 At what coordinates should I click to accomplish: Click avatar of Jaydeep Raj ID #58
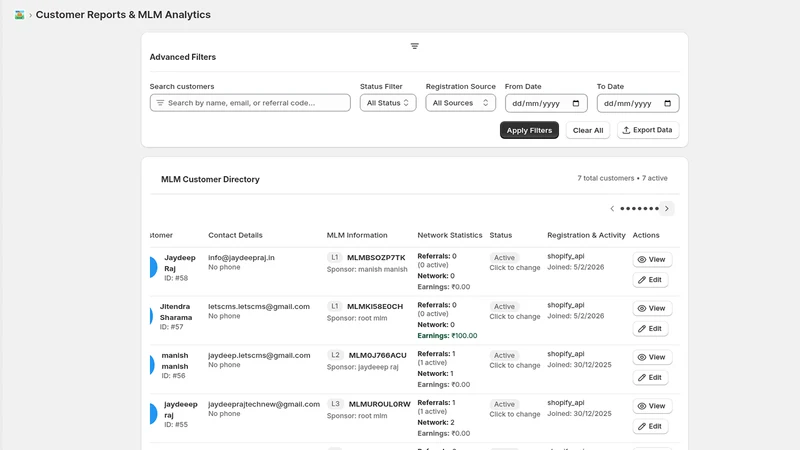pyautogui.click(x=153, y=267)
